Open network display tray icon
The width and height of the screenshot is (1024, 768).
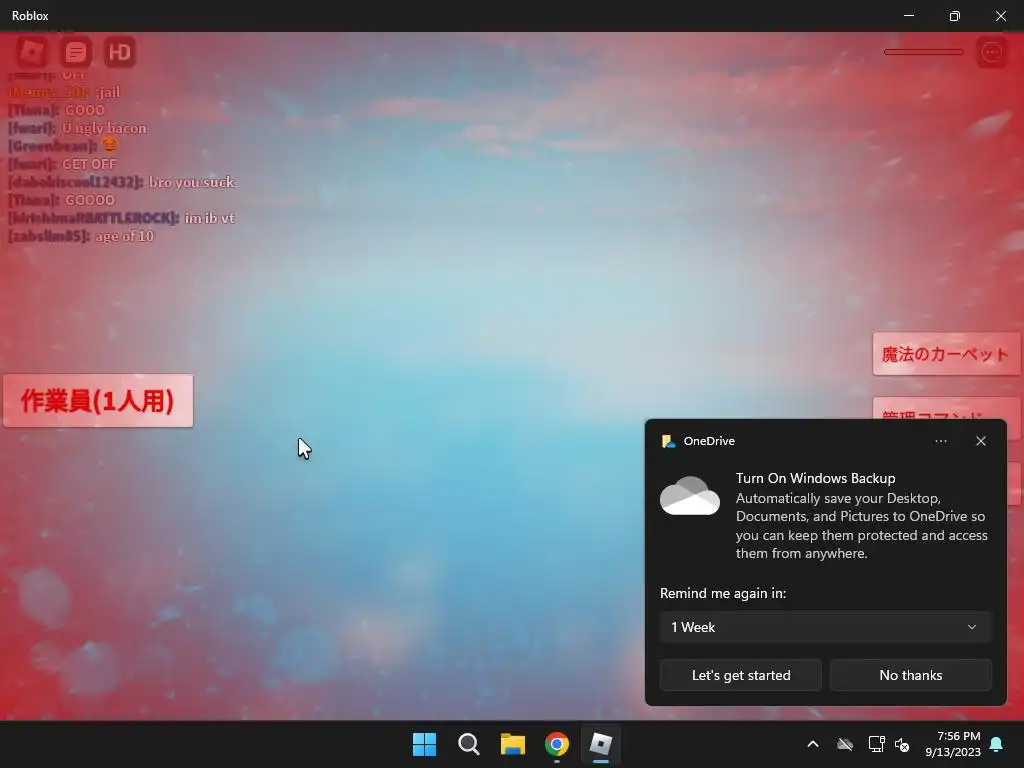876,744
